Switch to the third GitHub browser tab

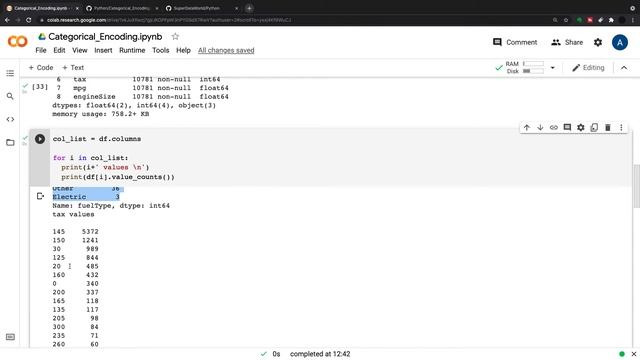pos(202,8)
